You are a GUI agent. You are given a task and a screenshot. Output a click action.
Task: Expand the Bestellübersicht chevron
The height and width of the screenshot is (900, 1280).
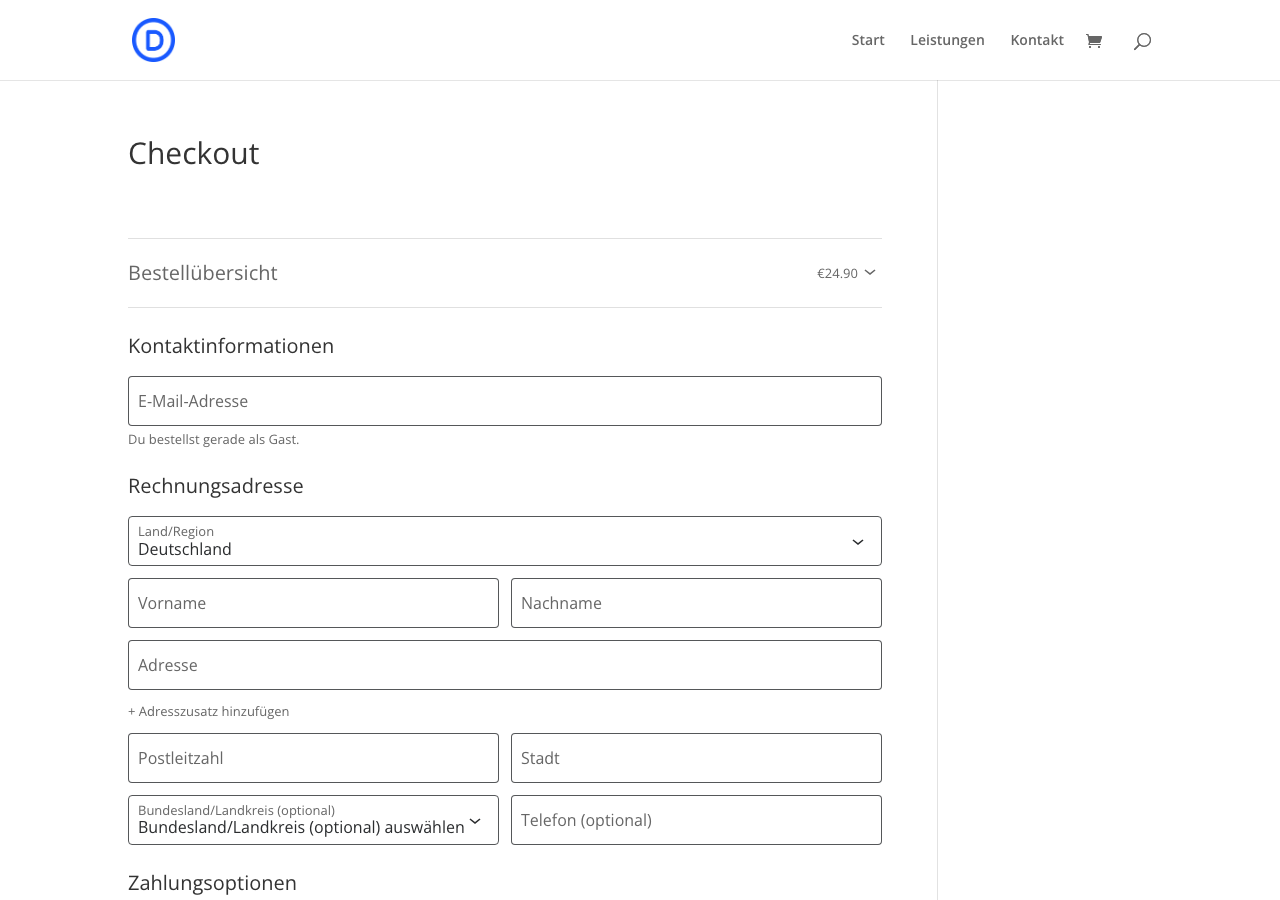tap(870, 272)
